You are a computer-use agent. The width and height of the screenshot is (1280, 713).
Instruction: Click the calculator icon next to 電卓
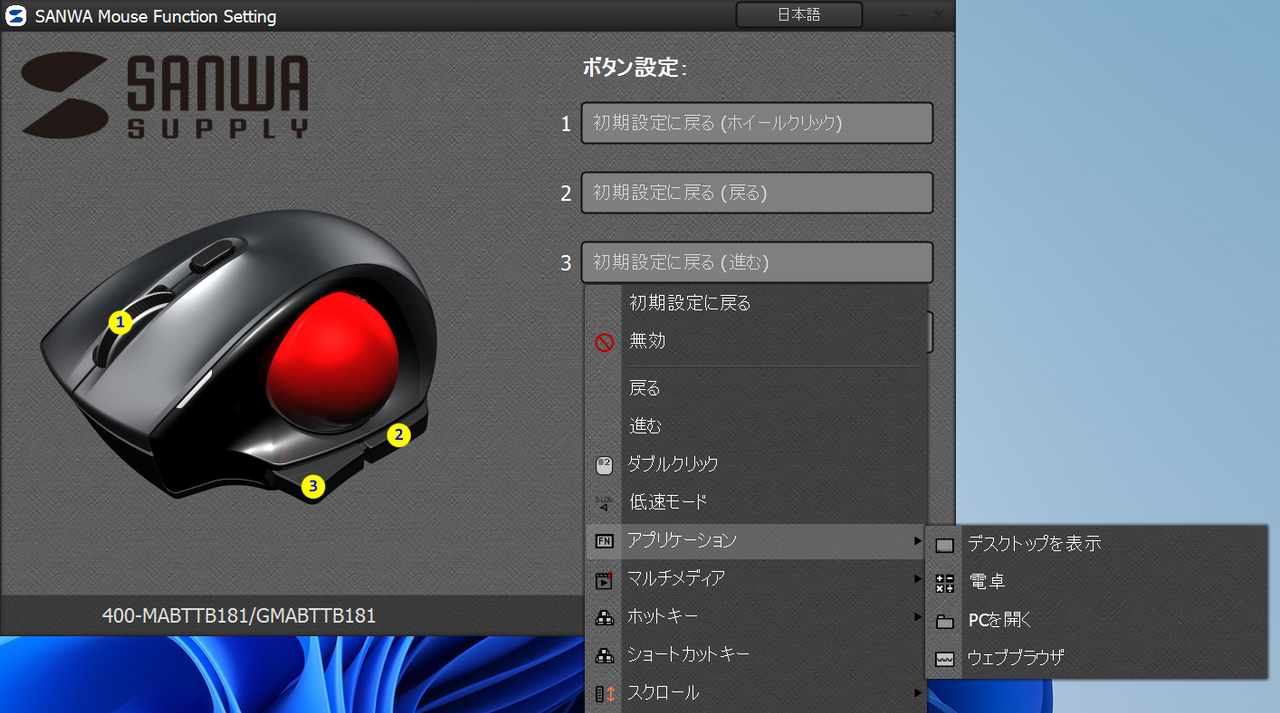pos(944,583)
